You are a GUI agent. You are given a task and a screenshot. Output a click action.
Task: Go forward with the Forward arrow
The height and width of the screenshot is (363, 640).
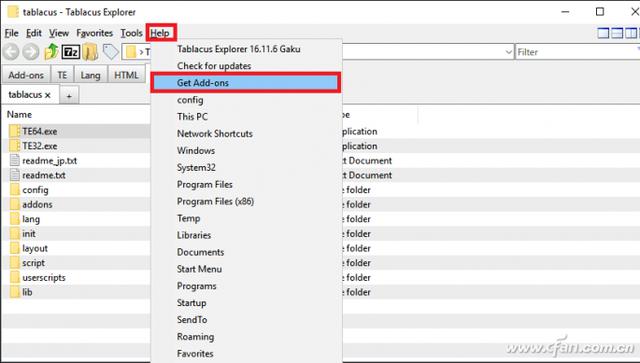[x=31, y=52]
